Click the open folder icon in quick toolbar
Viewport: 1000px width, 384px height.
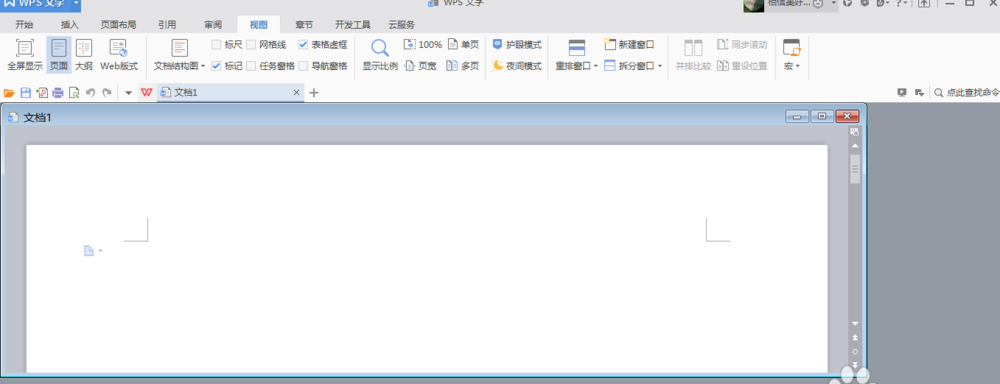click(9, 92)
